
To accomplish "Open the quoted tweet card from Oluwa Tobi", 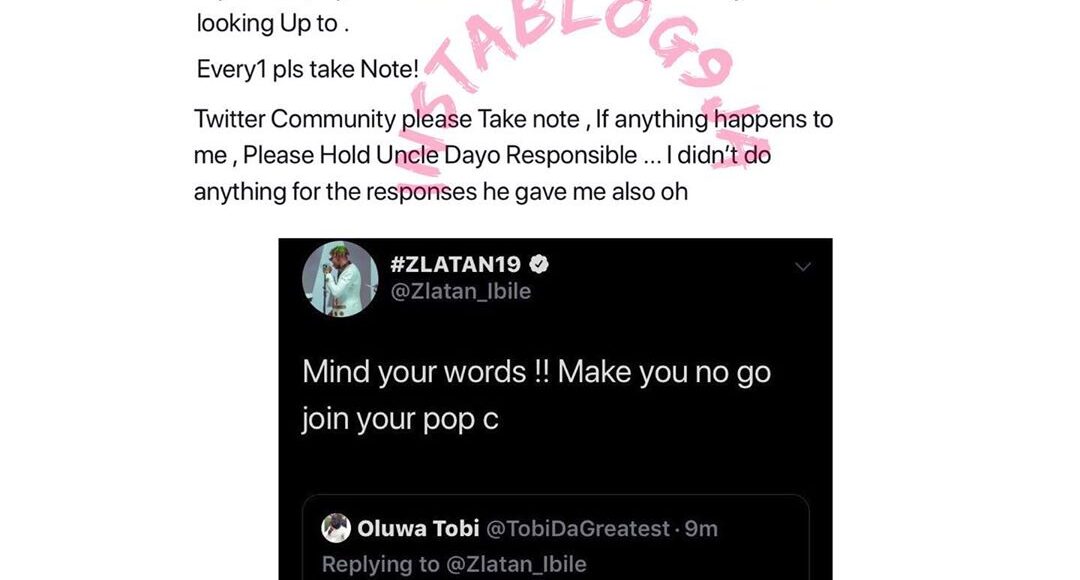I will click(x=555, y=537).
